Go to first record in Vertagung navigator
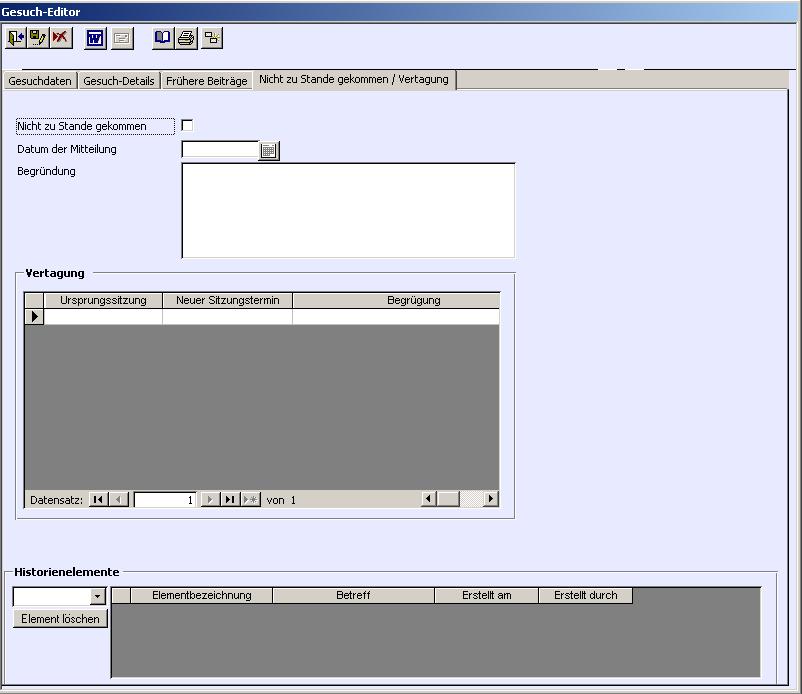 coord(98,499)
